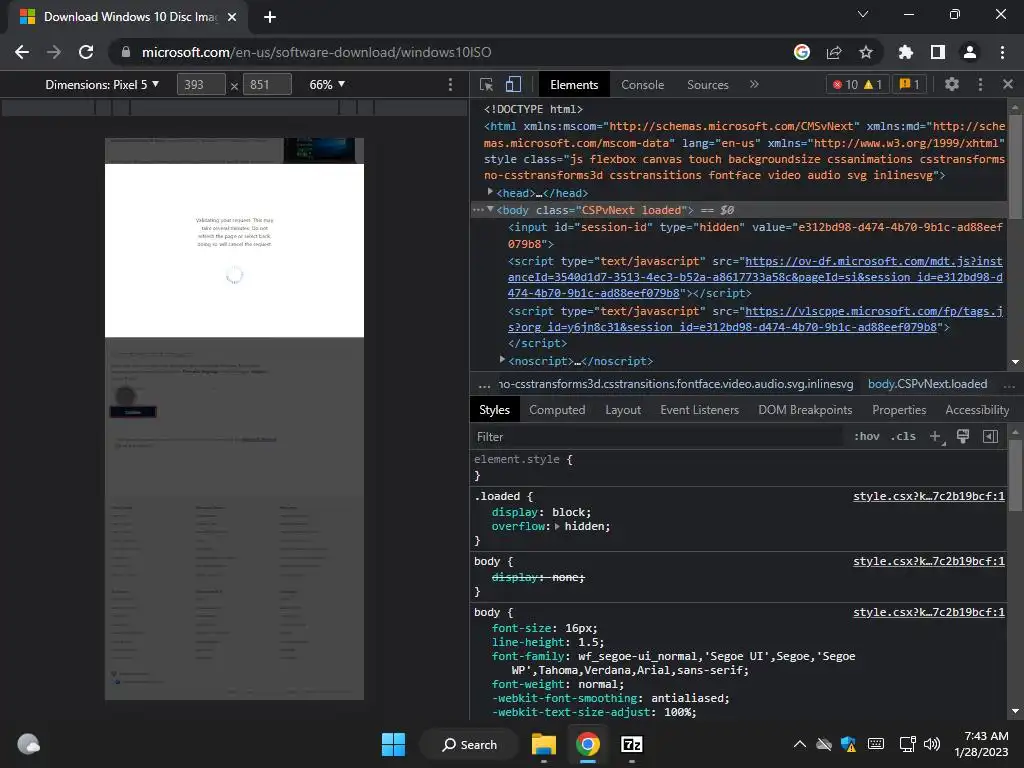Open the Properties pane

click(x=899, y=410)
